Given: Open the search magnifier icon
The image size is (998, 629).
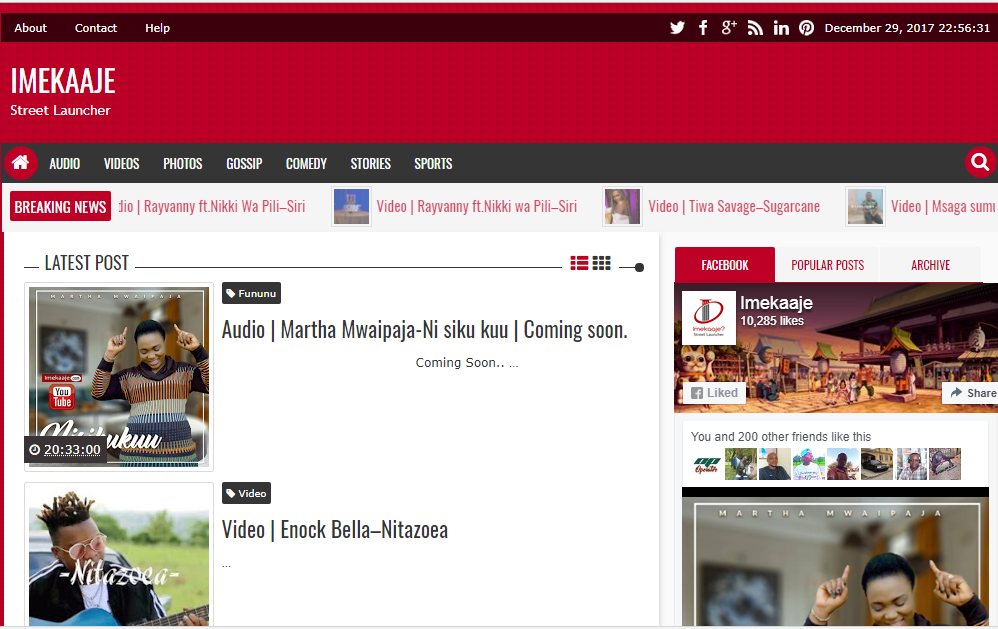Looking at the screenshot, I should 980,163.
